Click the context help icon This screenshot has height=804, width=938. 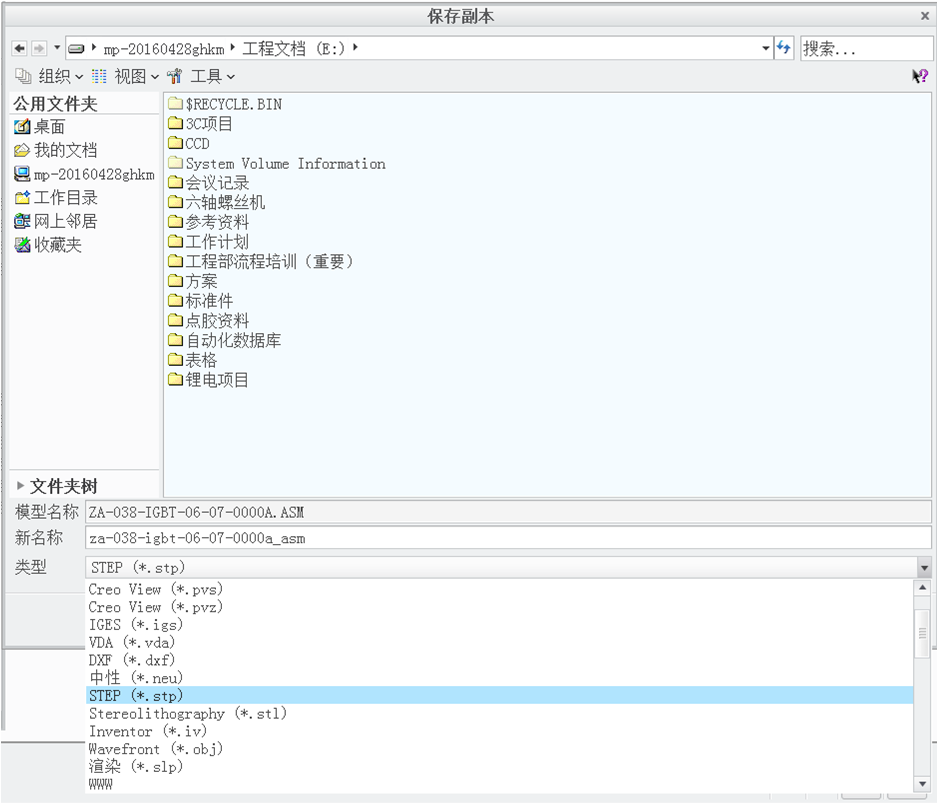pyautogui.click(x=920, y=76)
